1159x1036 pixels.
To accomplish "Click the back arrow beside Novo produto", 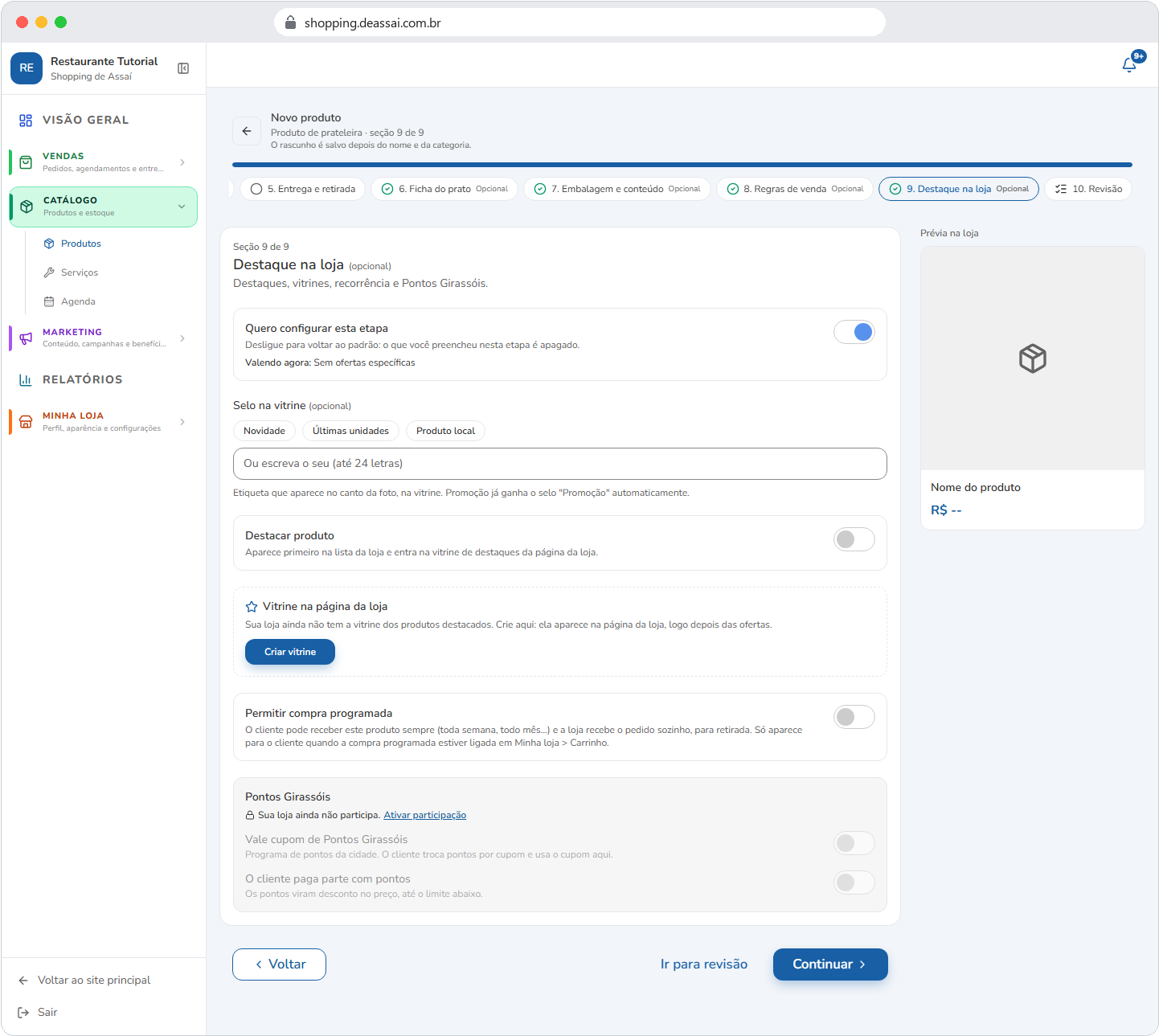I will [x=247, y=131].
